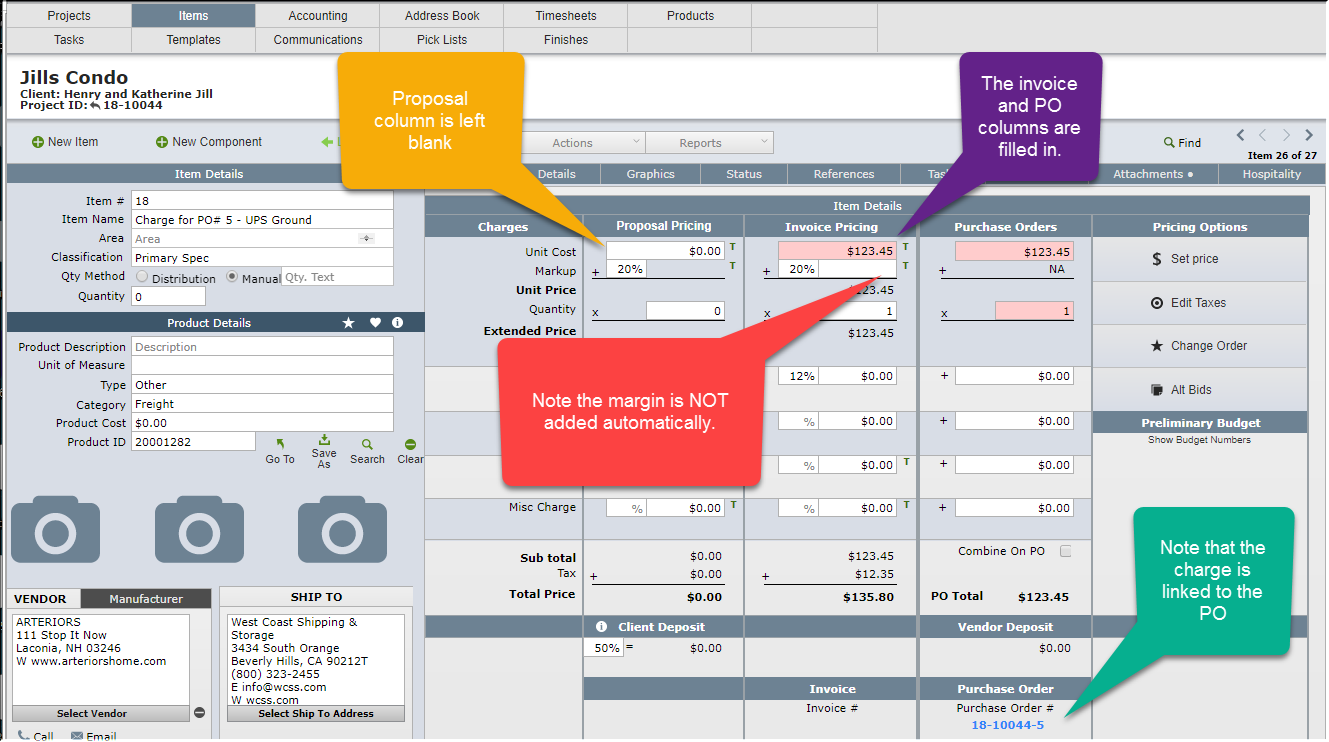Click the Call phone icon
The width and height of the screenshot is (1329, 742).
click(x=24, y=736)
